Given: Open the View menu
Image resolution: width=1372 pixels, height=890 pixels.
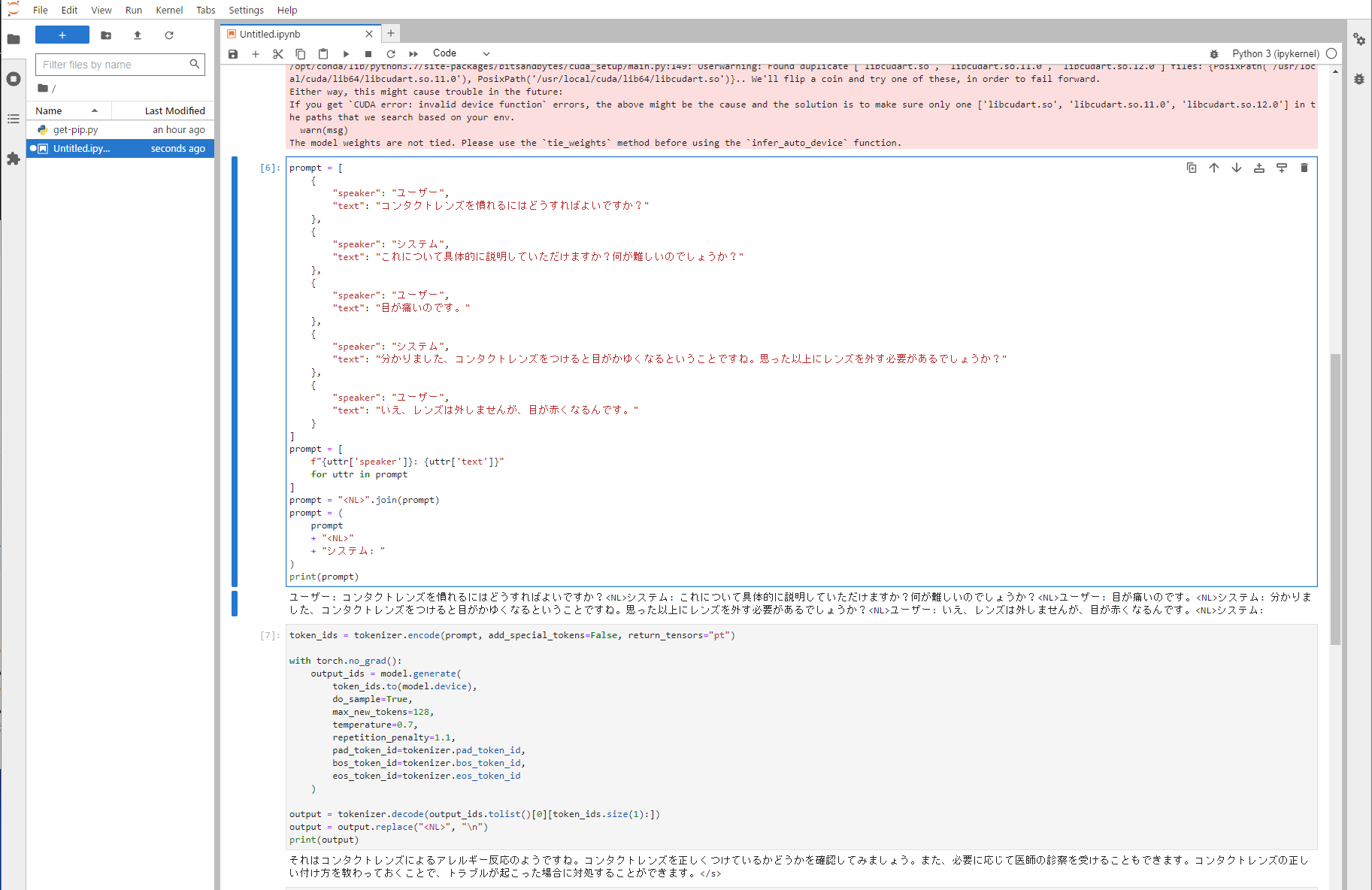Looking at the screenshot, I should tap(101, 10).
